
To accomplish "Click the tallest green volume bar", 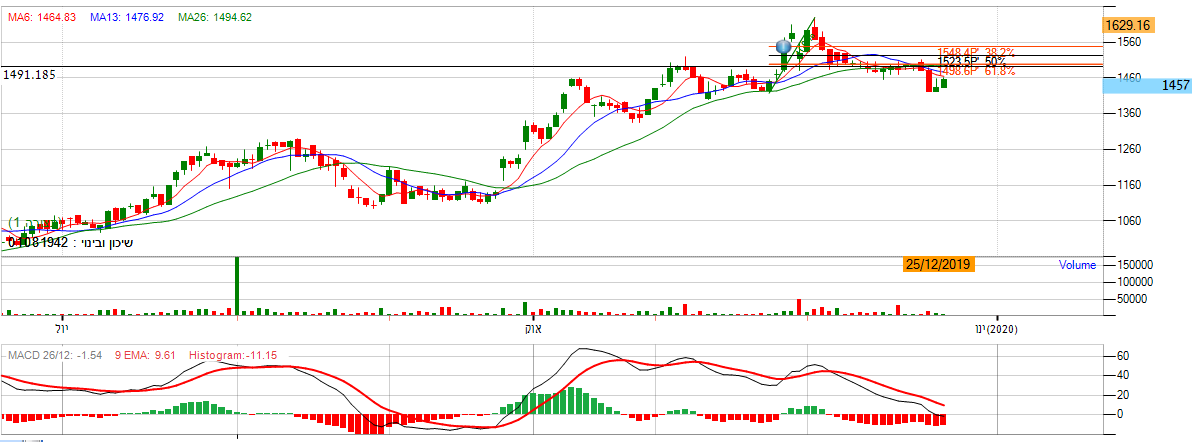I will tap(237, 286).
